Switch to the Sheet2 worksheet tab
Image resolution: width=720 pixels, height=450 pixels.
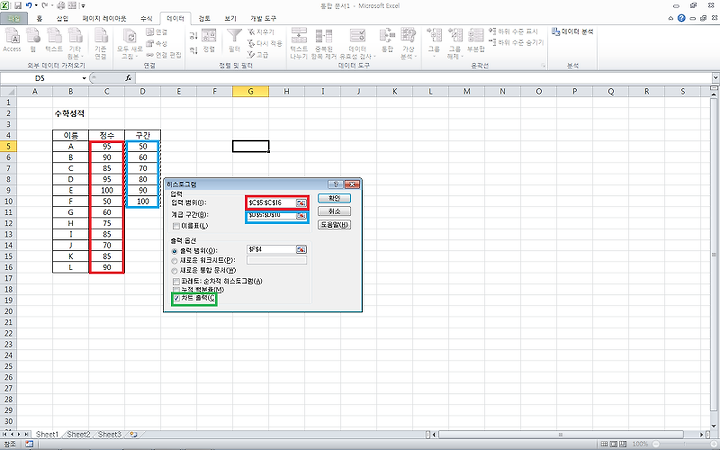(78, 434)
